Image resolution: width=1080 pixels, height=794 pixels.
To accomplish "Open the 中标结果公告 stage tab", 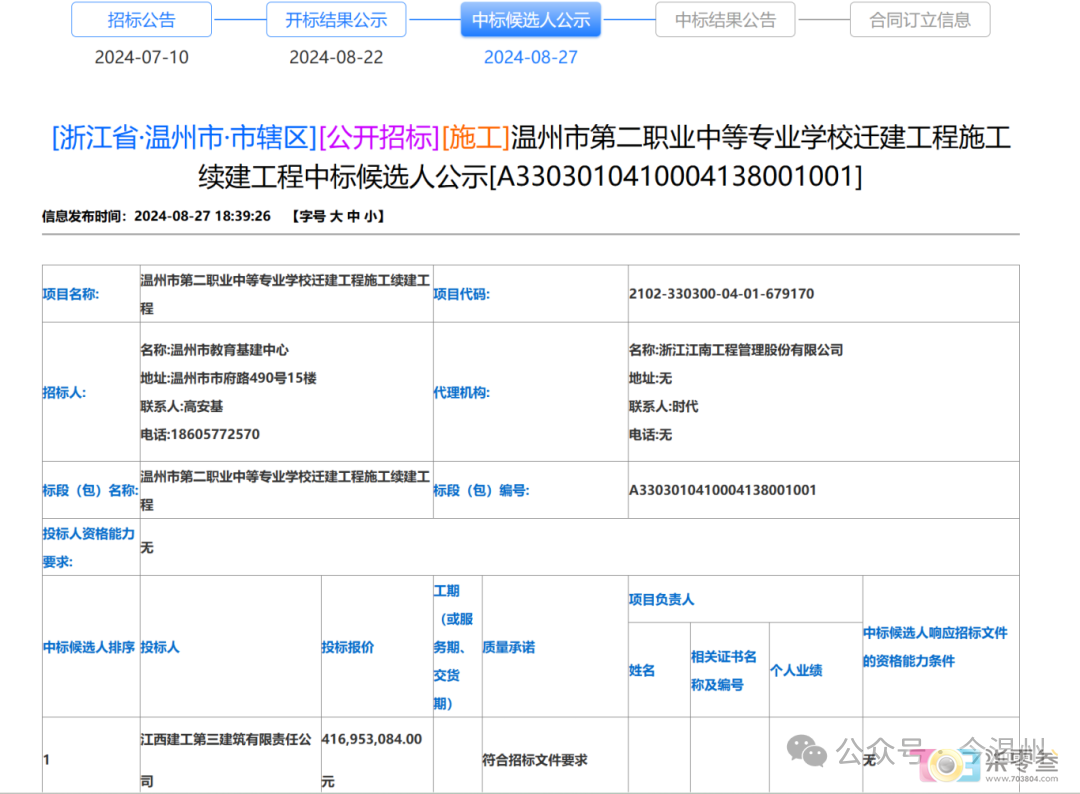I will 725,20.
